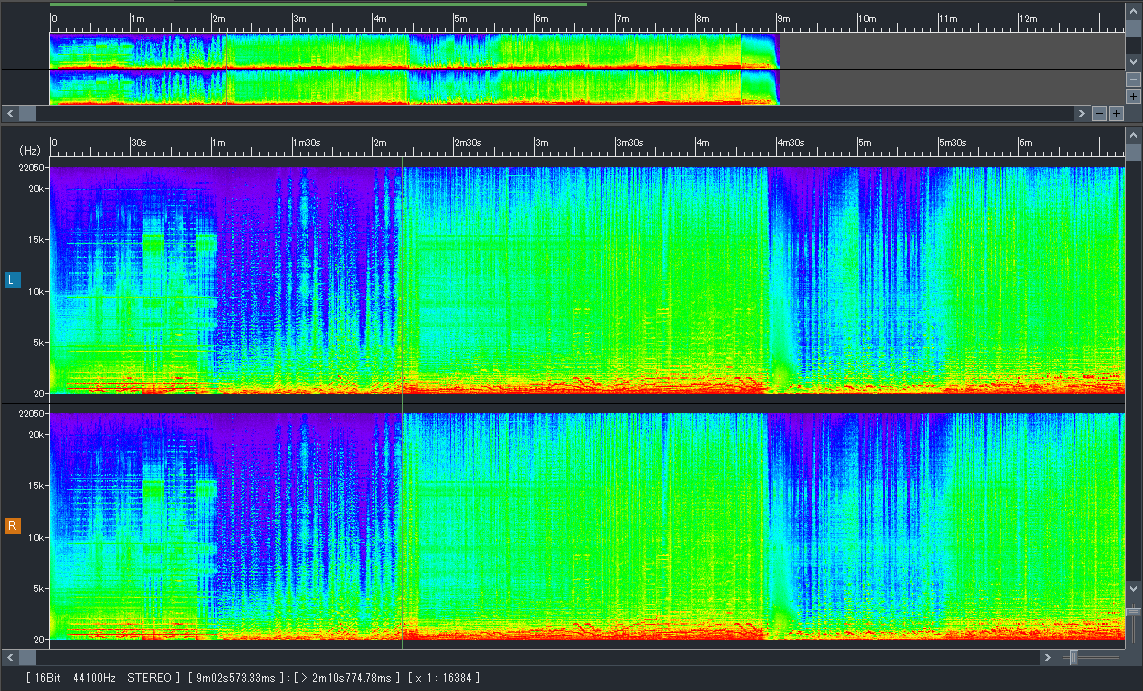Click the vertical zoom-out minus button in overview
Screen dimensions: 1143x691
coord(1133,79)
